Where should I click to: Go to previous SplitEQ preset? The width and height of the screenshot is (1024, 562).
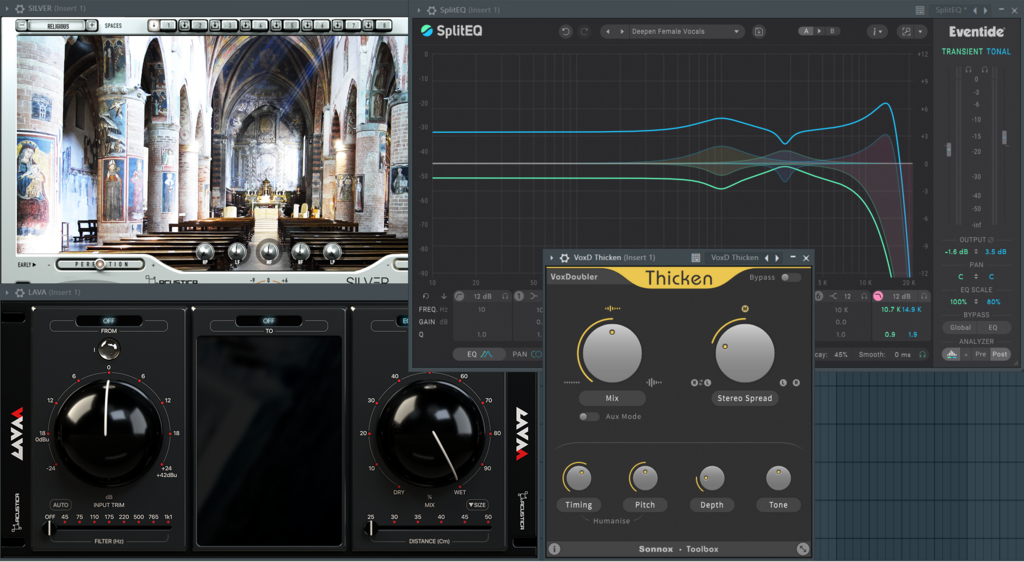tap(608, 31)
